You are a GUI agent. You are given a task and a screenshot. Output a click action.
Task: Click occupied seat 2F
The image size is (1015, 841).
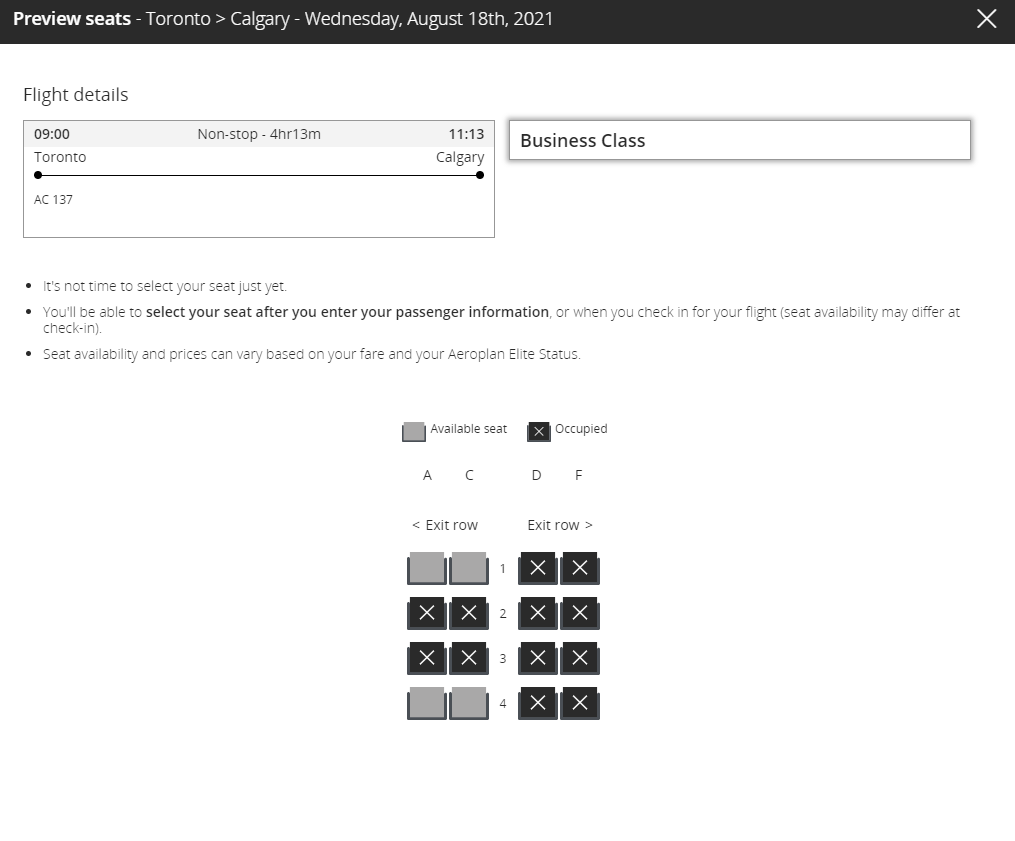(x=580, y=613)
